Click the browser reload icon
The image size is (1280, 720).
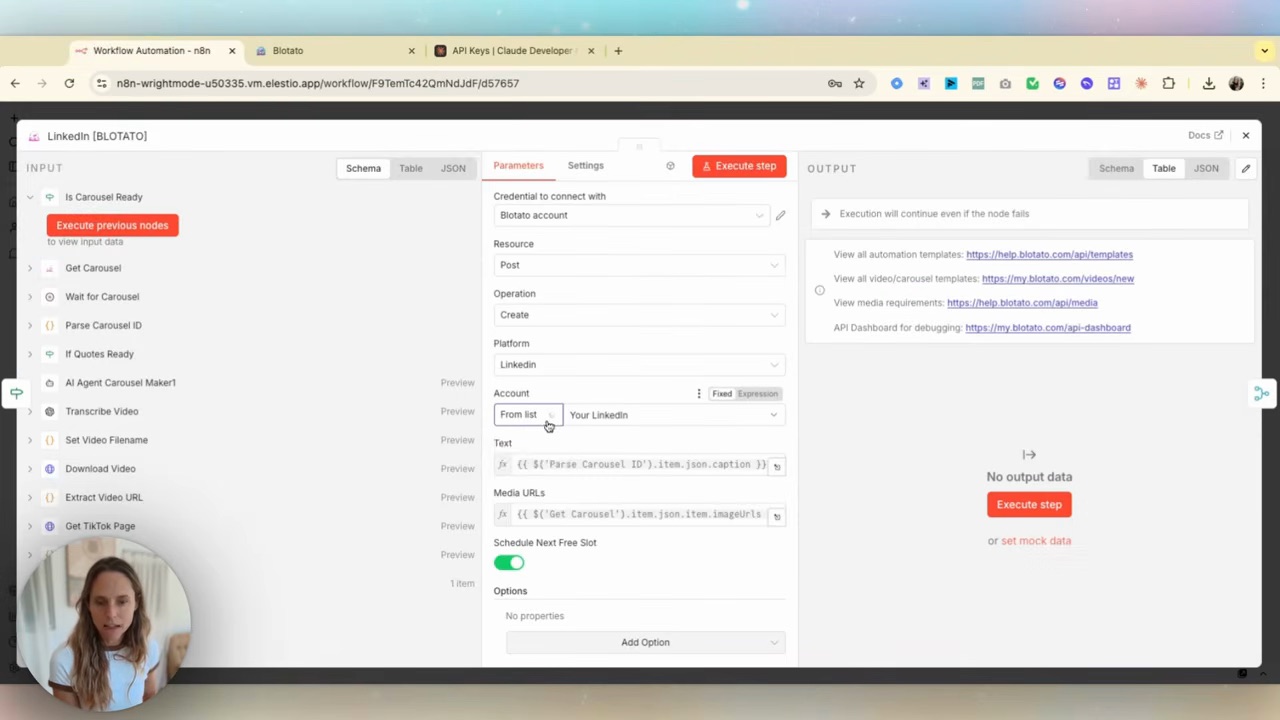(69, 84)
